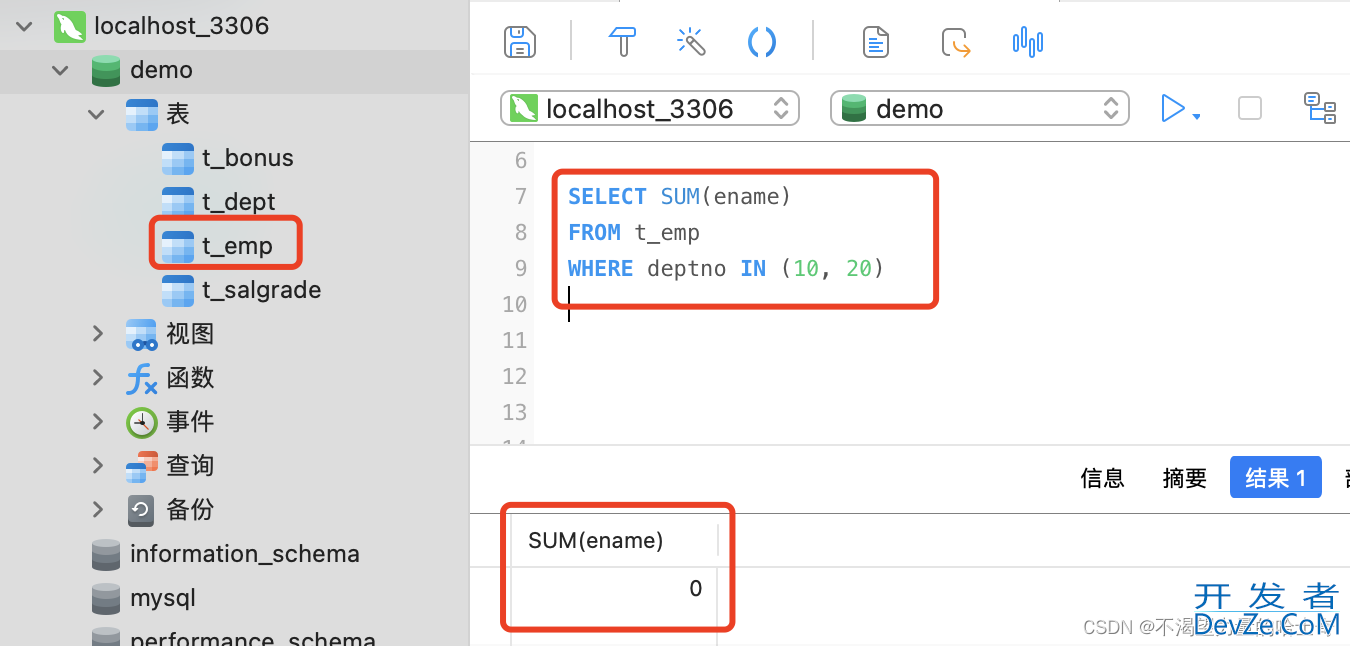Click the Beautify SQL magic wand icon

(x=691, y=42)
